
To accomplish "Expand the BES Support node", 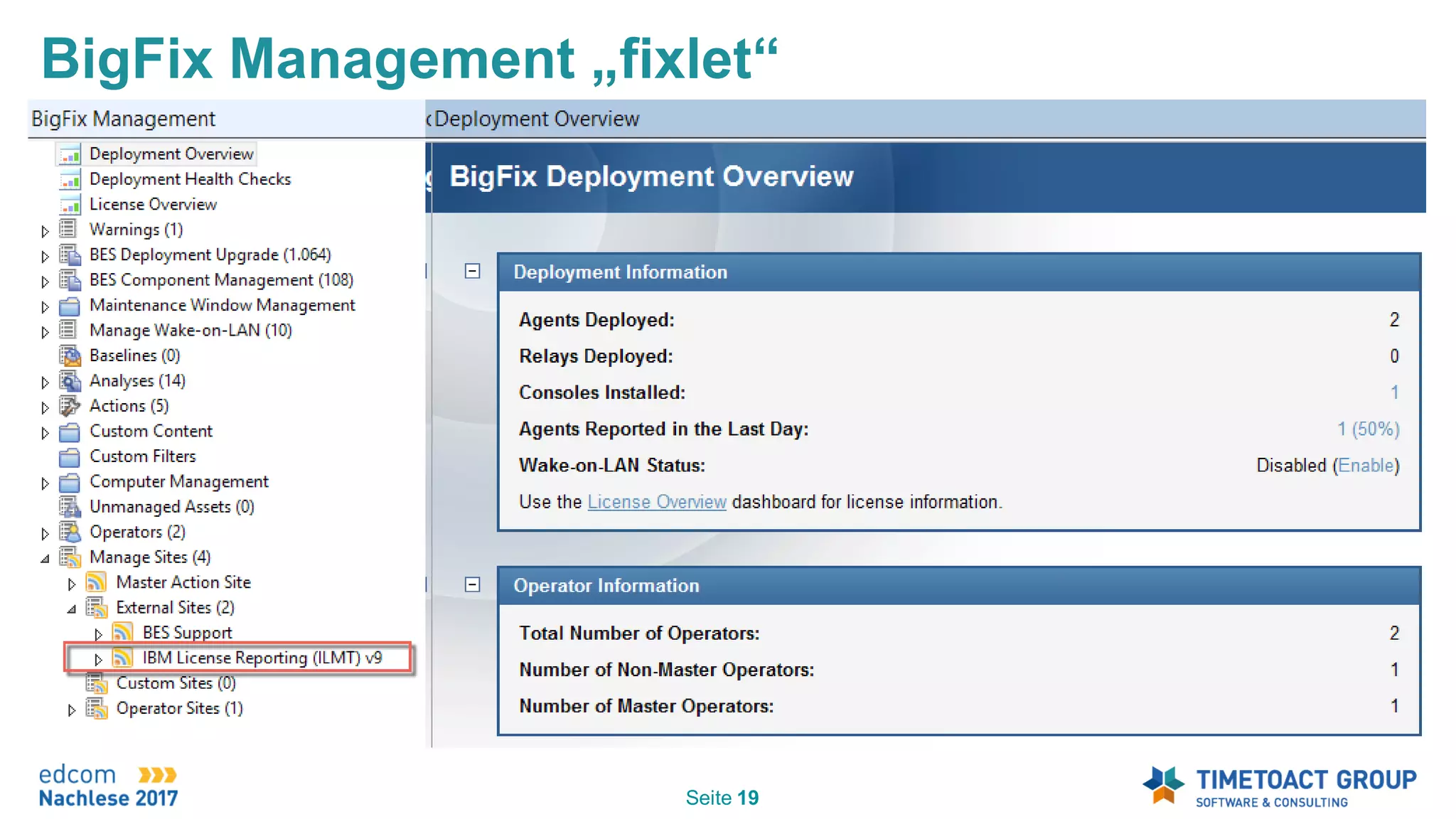I will [x=99, y=634].
